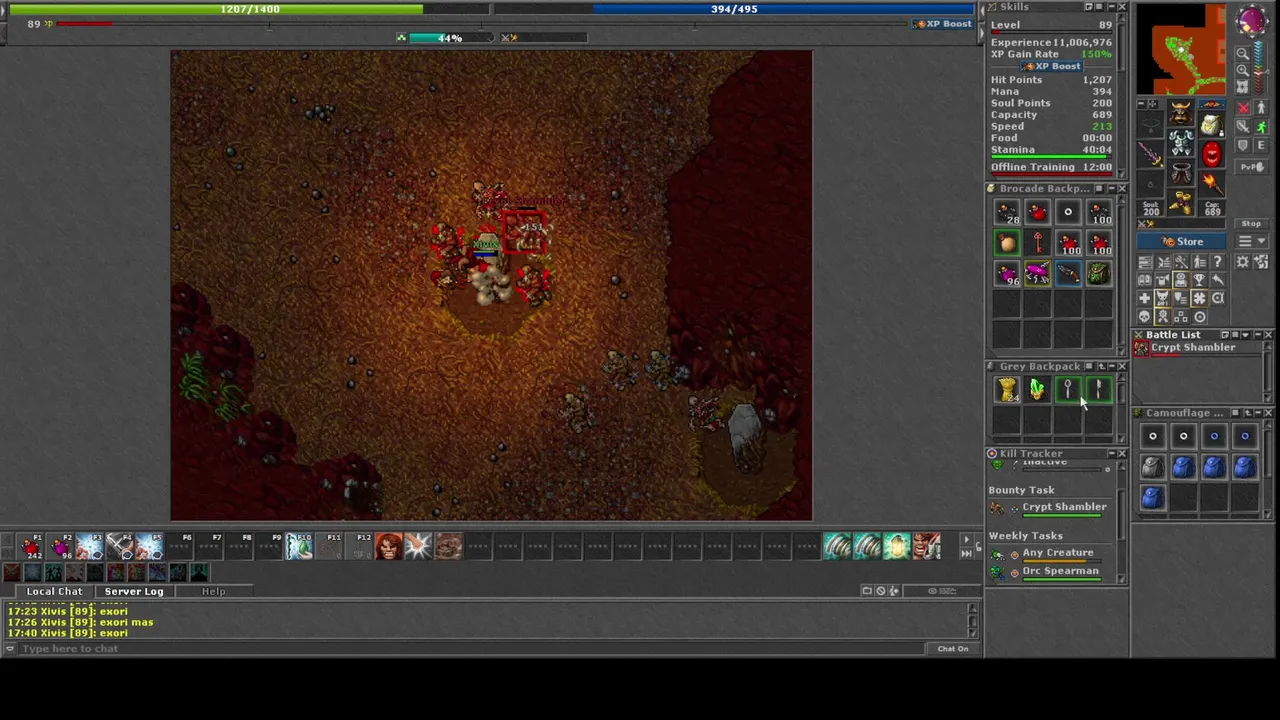This screenshot has width=1280, height=720.
Task: Click the legs equipment slot
Action: (x=1181, y=172)
